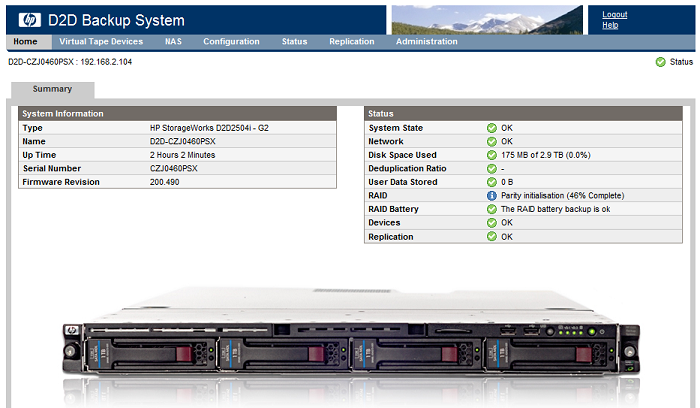700x408 pixels.
Task: Select the Summary tab
Action: pos(52,89)
